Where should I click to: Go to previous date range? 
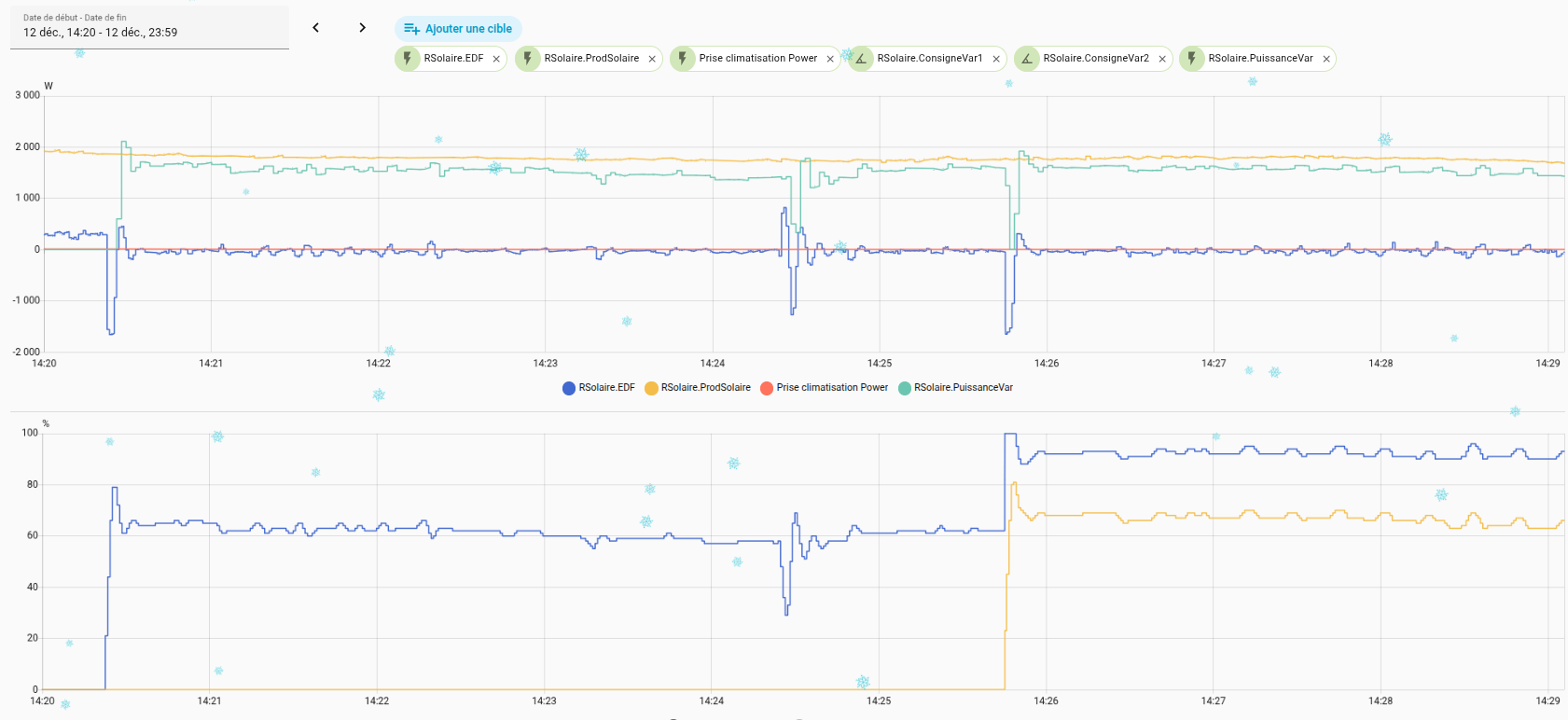tap(316, 28)
